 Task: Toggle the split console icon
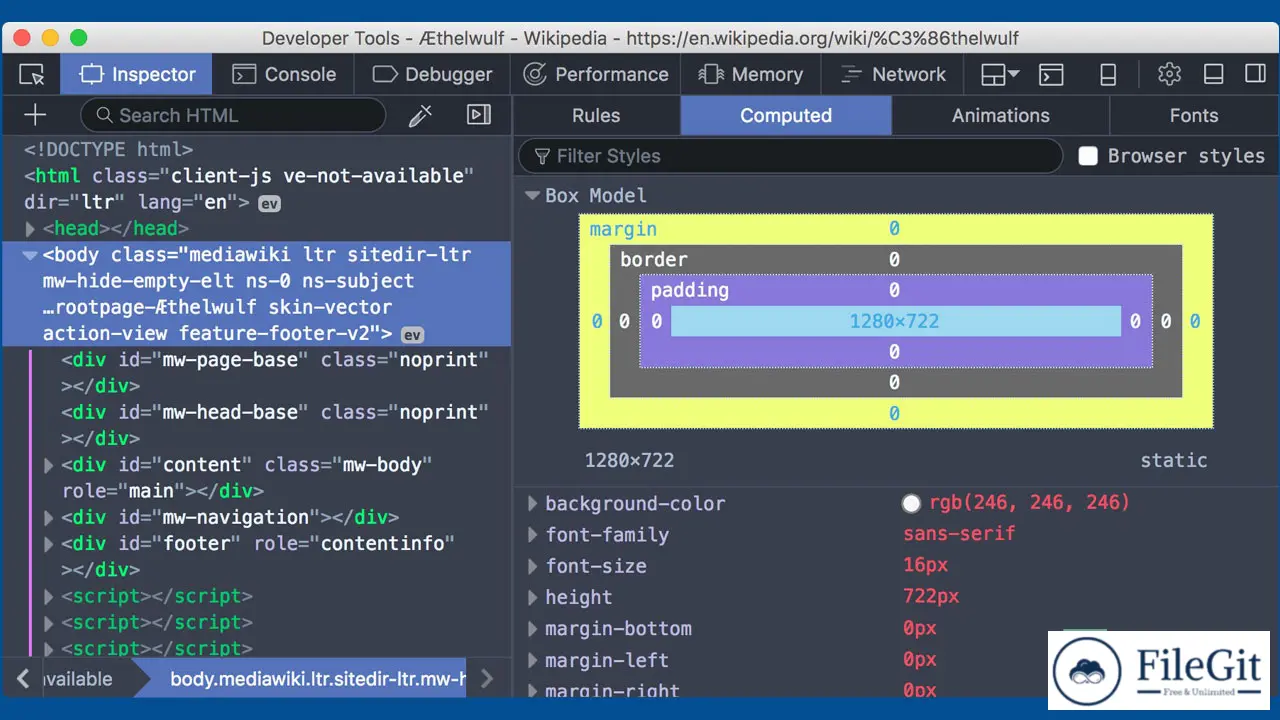pyautogui.click(x=1051, y=75)
